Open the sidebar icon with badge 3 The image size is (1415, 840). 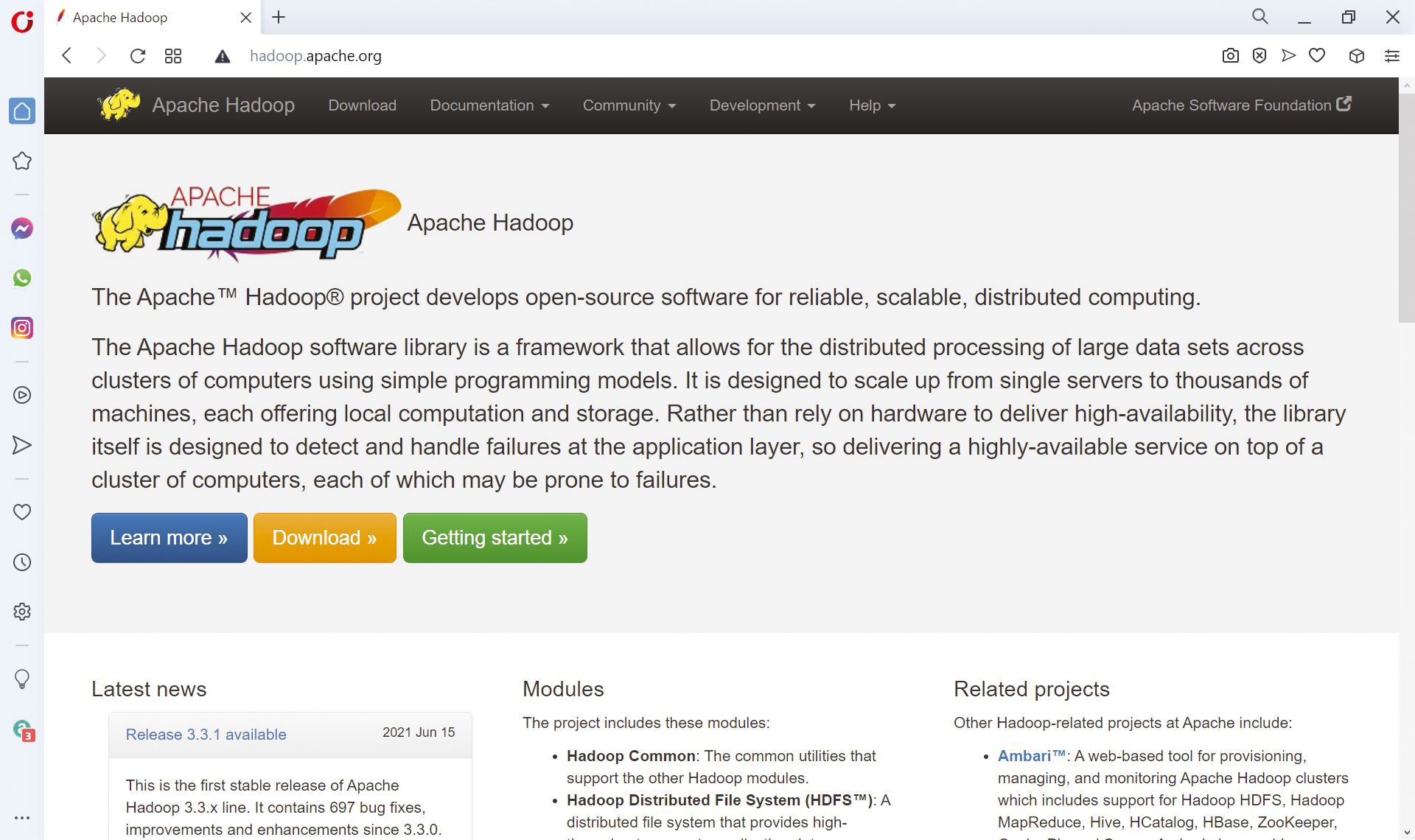pos(24,730)
